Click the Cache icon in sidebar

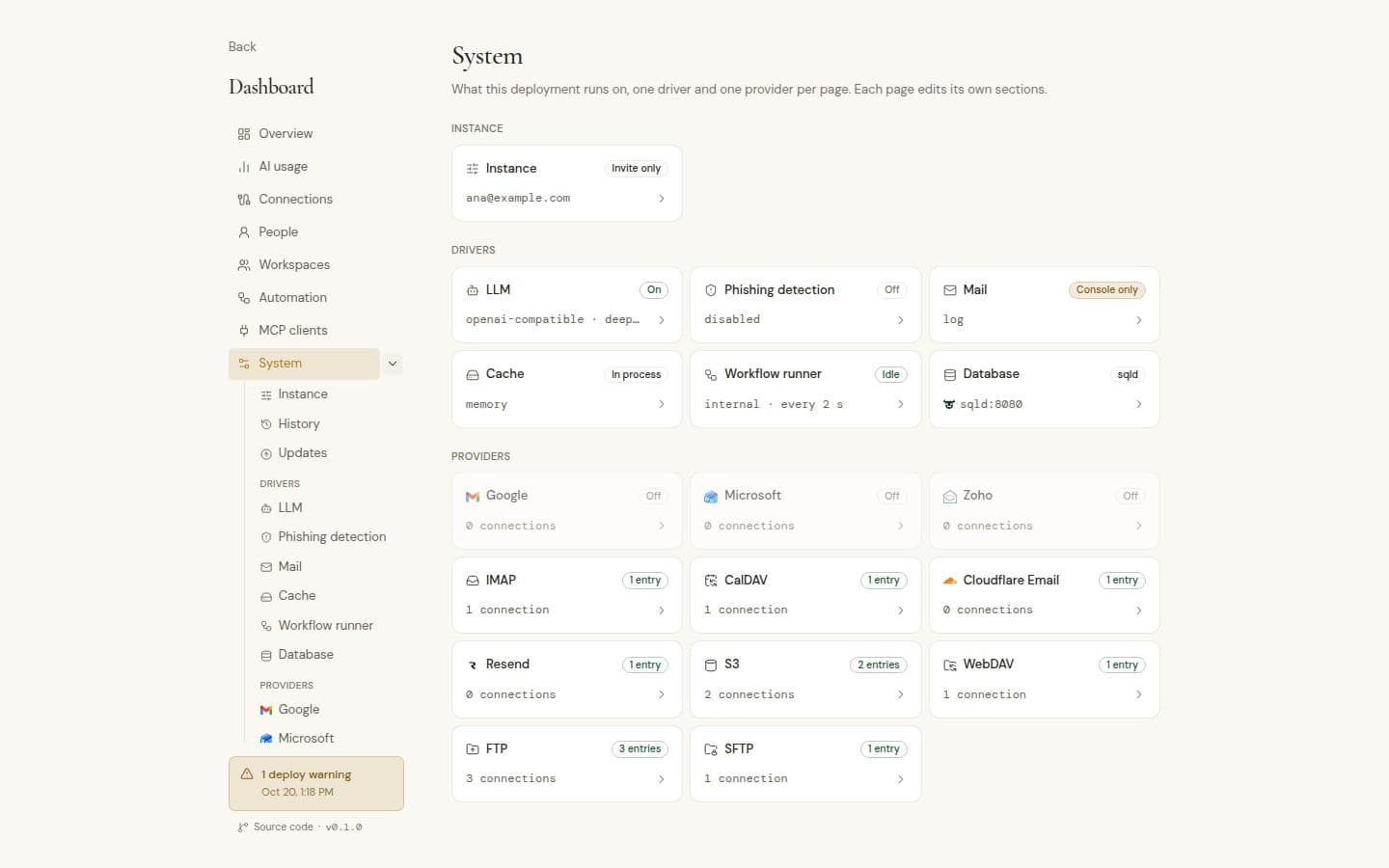point(266,596)
